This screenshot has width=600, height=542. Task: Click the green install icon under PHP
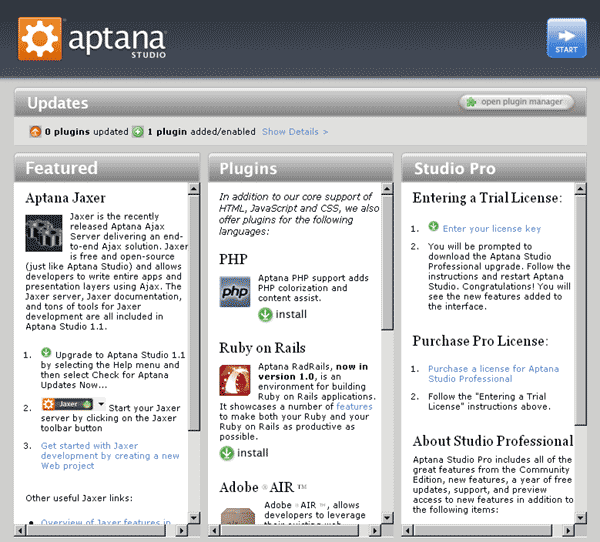[265, 315]
